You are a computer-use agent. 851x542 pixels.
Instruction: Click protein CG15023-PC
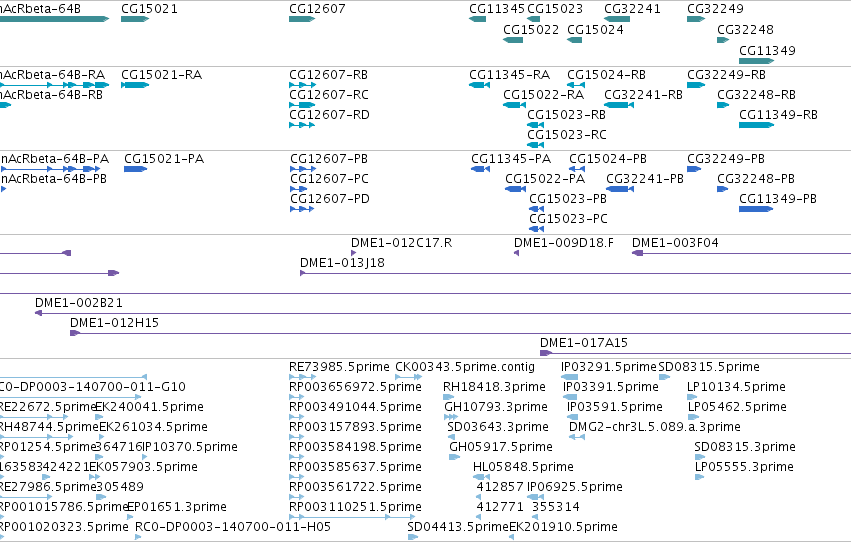[x=537, y=229]
